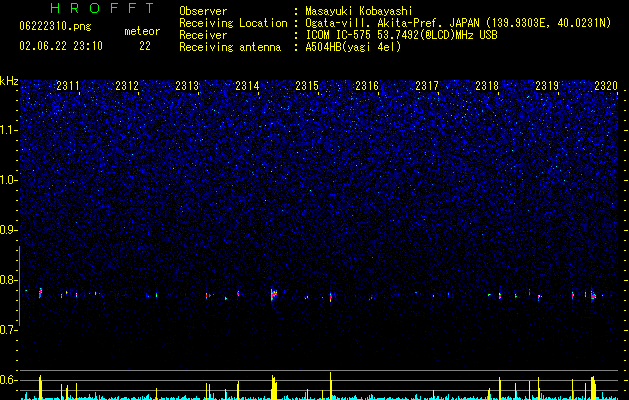
Task: Click the A504HB(yagi 4el) antenna text
Action: pyautogui.click(x=353, y=47)
